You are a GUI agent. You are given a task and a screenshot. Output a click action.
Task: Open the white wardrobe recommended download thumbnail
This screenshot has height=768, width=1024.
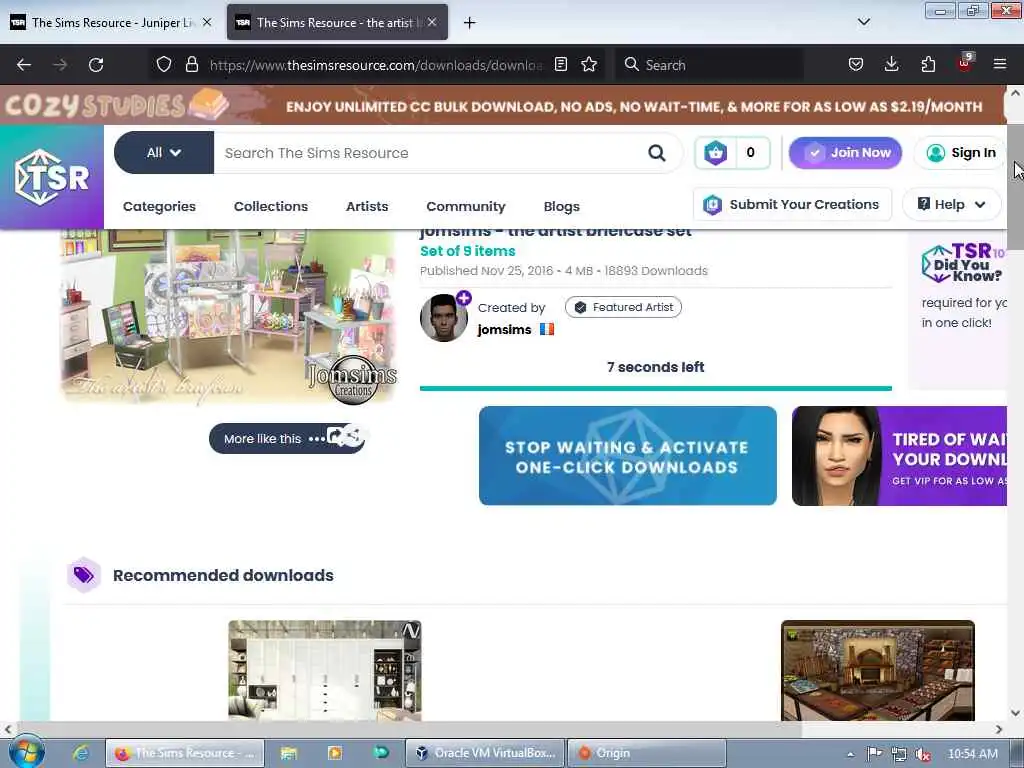325,671
